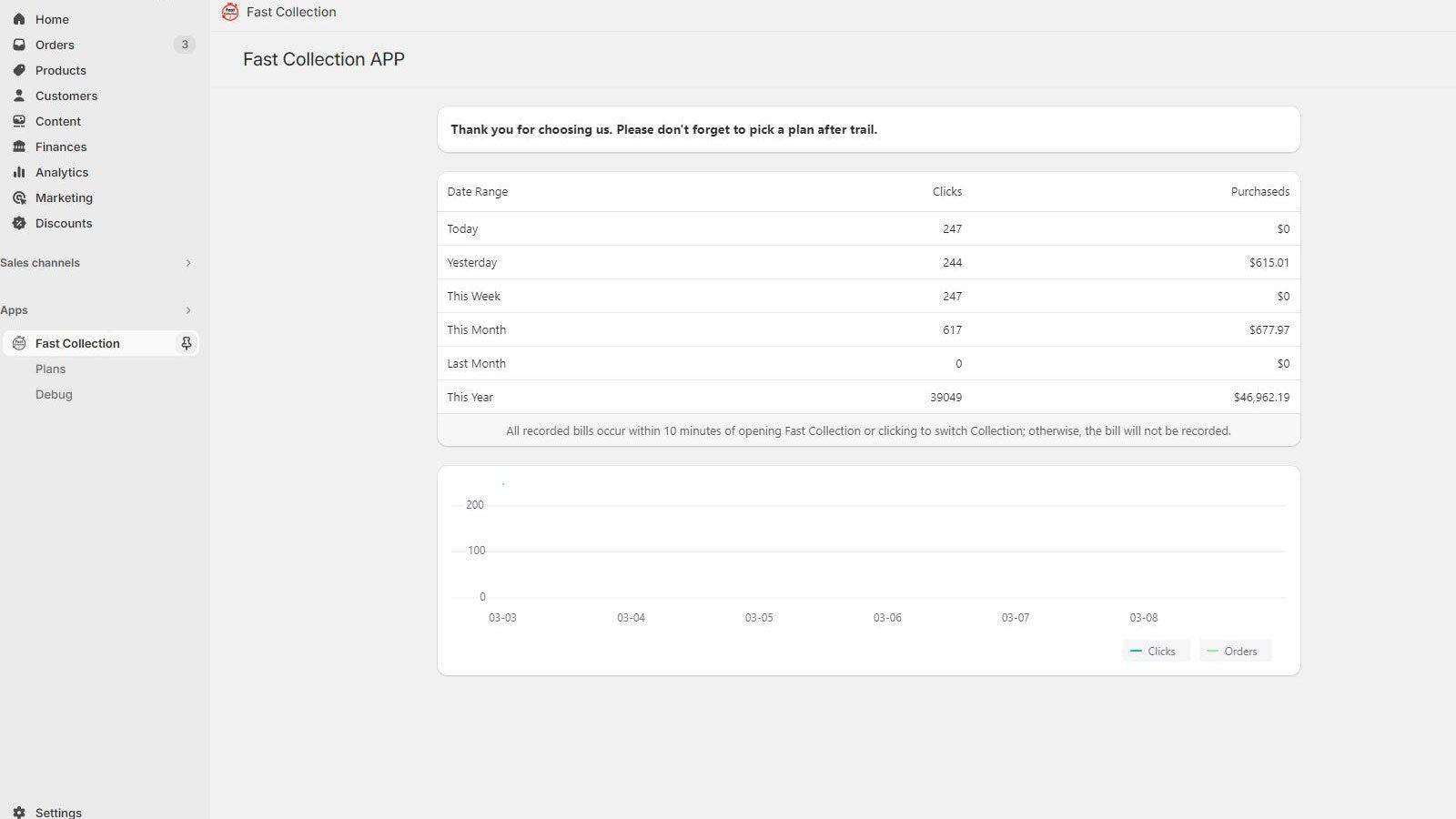This screenshot has height=819, width=1456.
Task: Expand the Sales channels section
Action: 188,263
